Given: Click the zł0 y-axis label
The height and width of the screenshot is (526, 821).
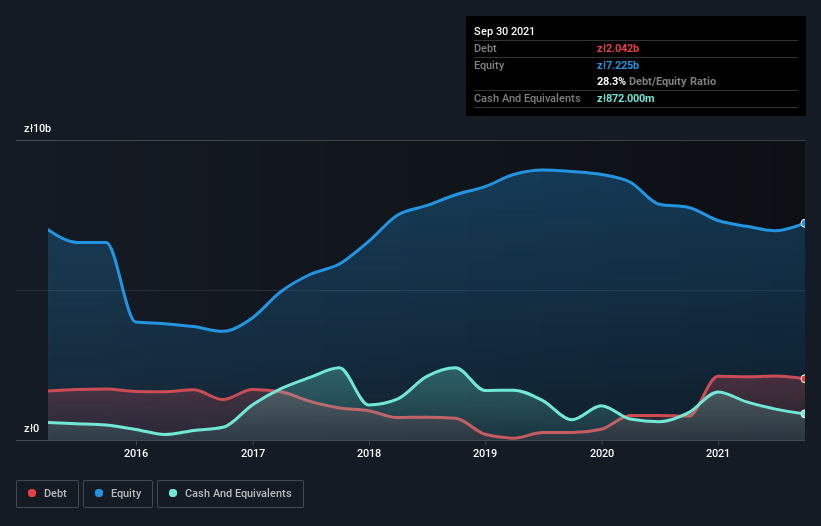Looking at the screenshot, I should point(31,429).
